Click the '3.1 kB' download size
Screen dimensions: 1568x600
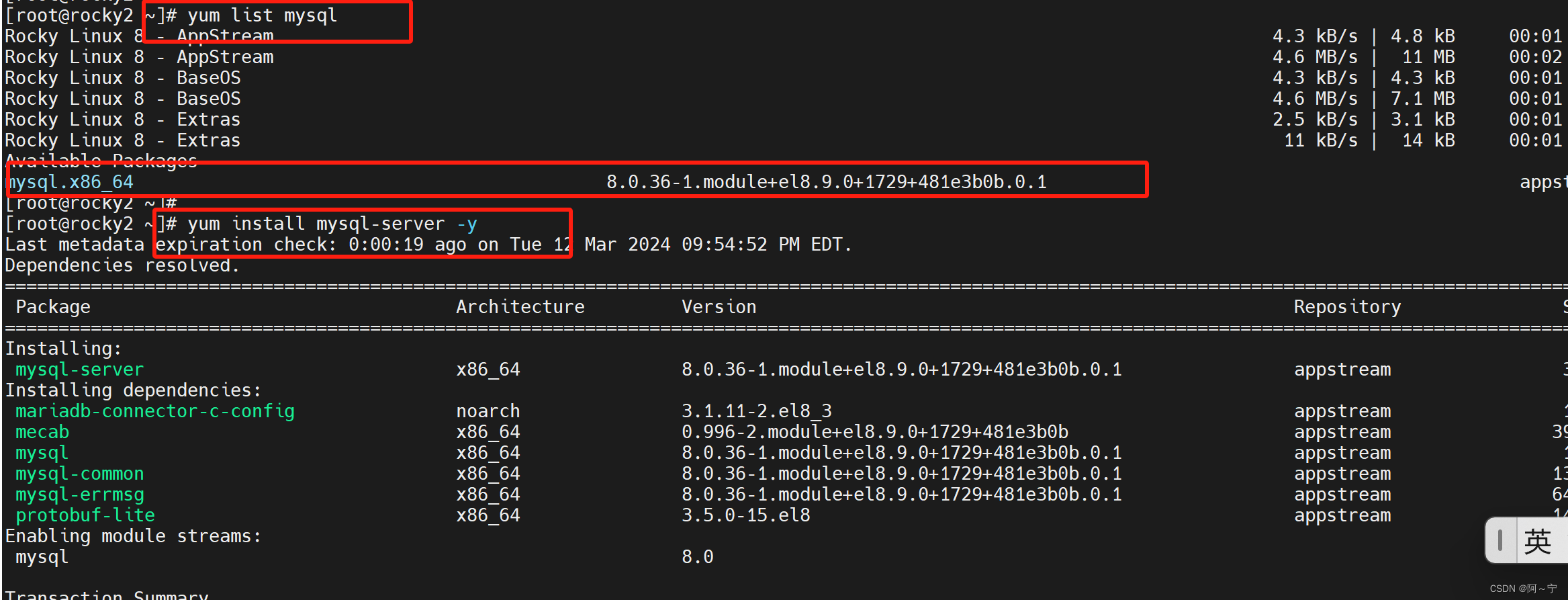pyautogui.click(x=1423, y=120)
